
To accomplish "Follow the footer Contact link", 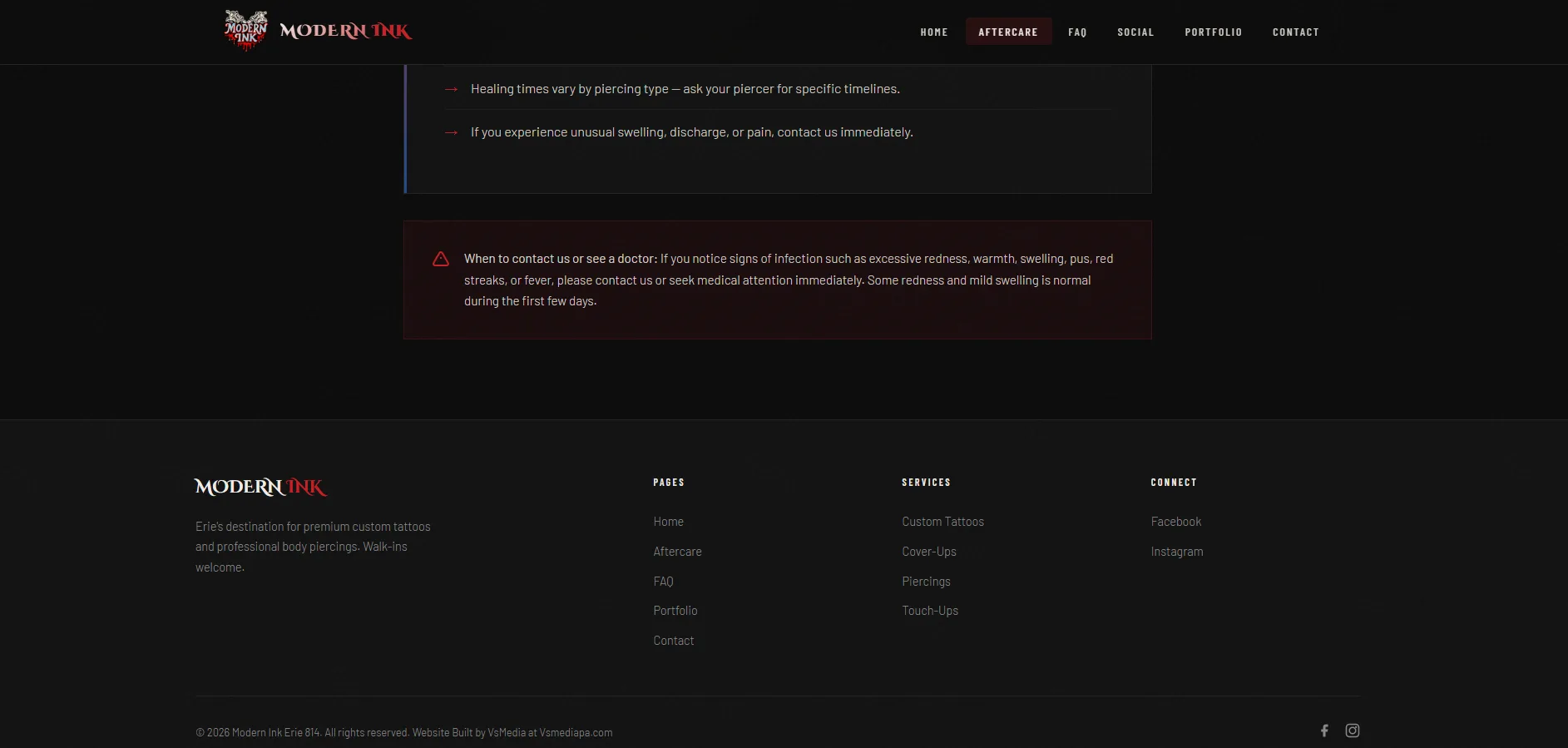I will click(x=674, y=641).
